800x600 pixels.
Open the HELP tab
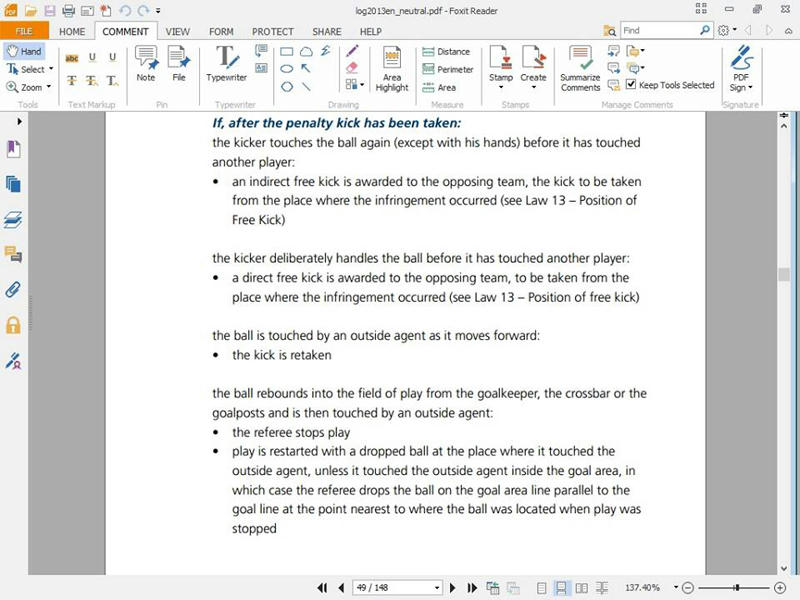[371, 32]
